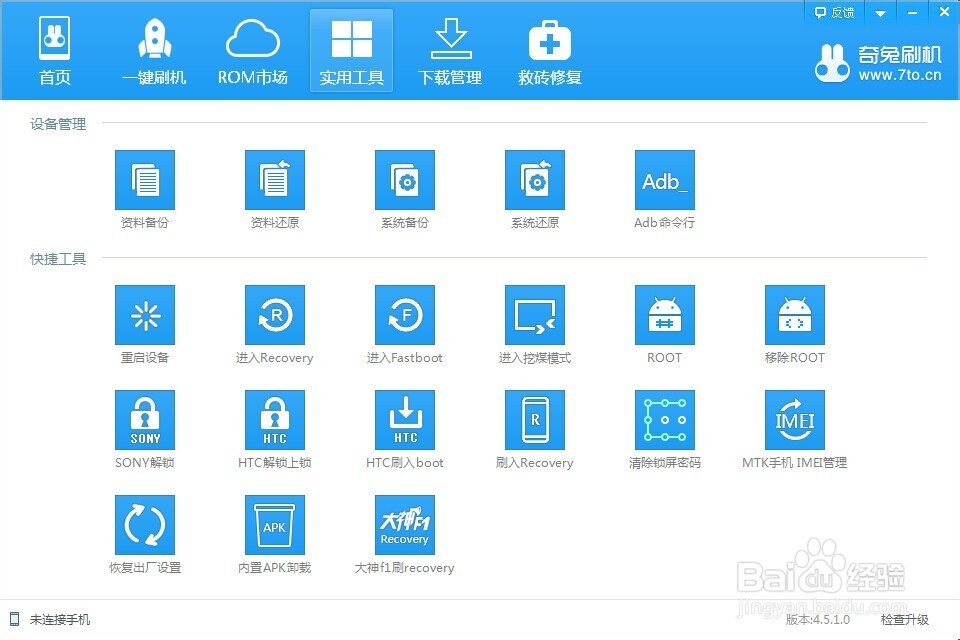Open the title bar dropdown menu arrow
Viewport: 960px width, 640px height.
[x=880, y=13]
